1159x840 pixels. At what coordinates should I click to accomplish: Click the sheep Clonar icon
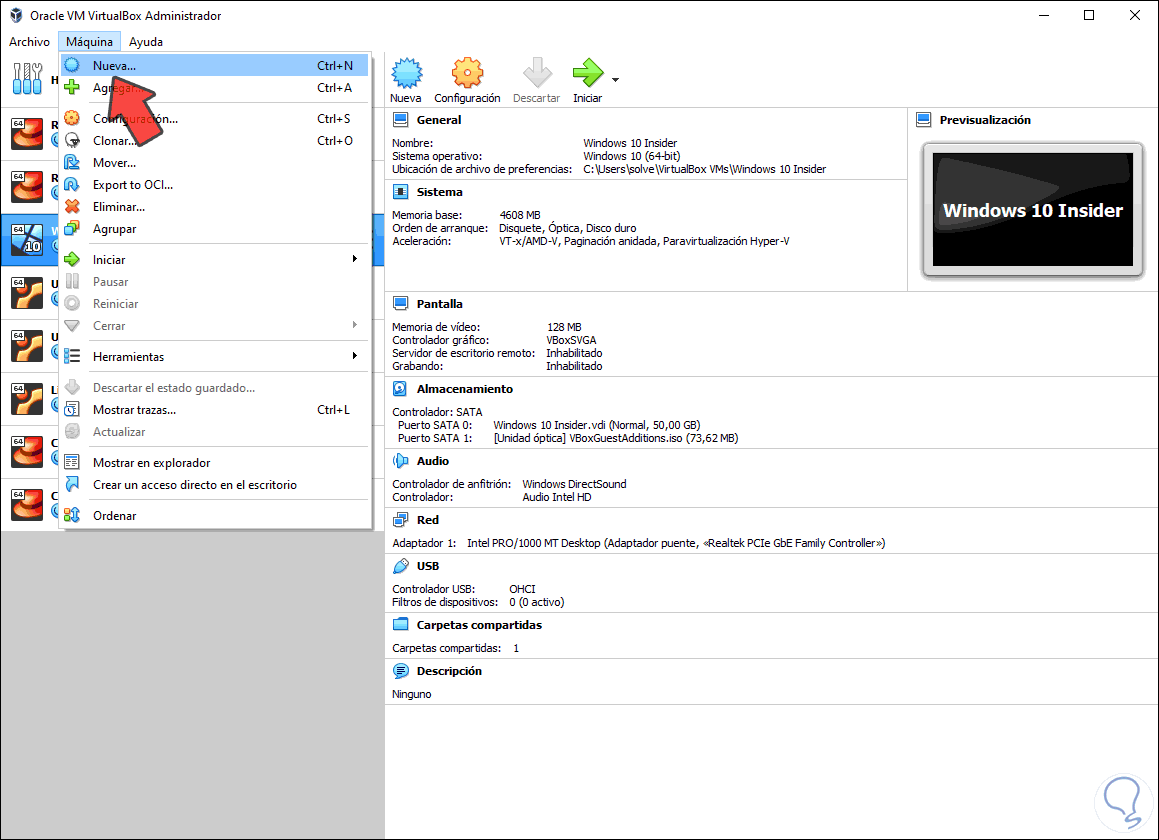click(72, 140)
